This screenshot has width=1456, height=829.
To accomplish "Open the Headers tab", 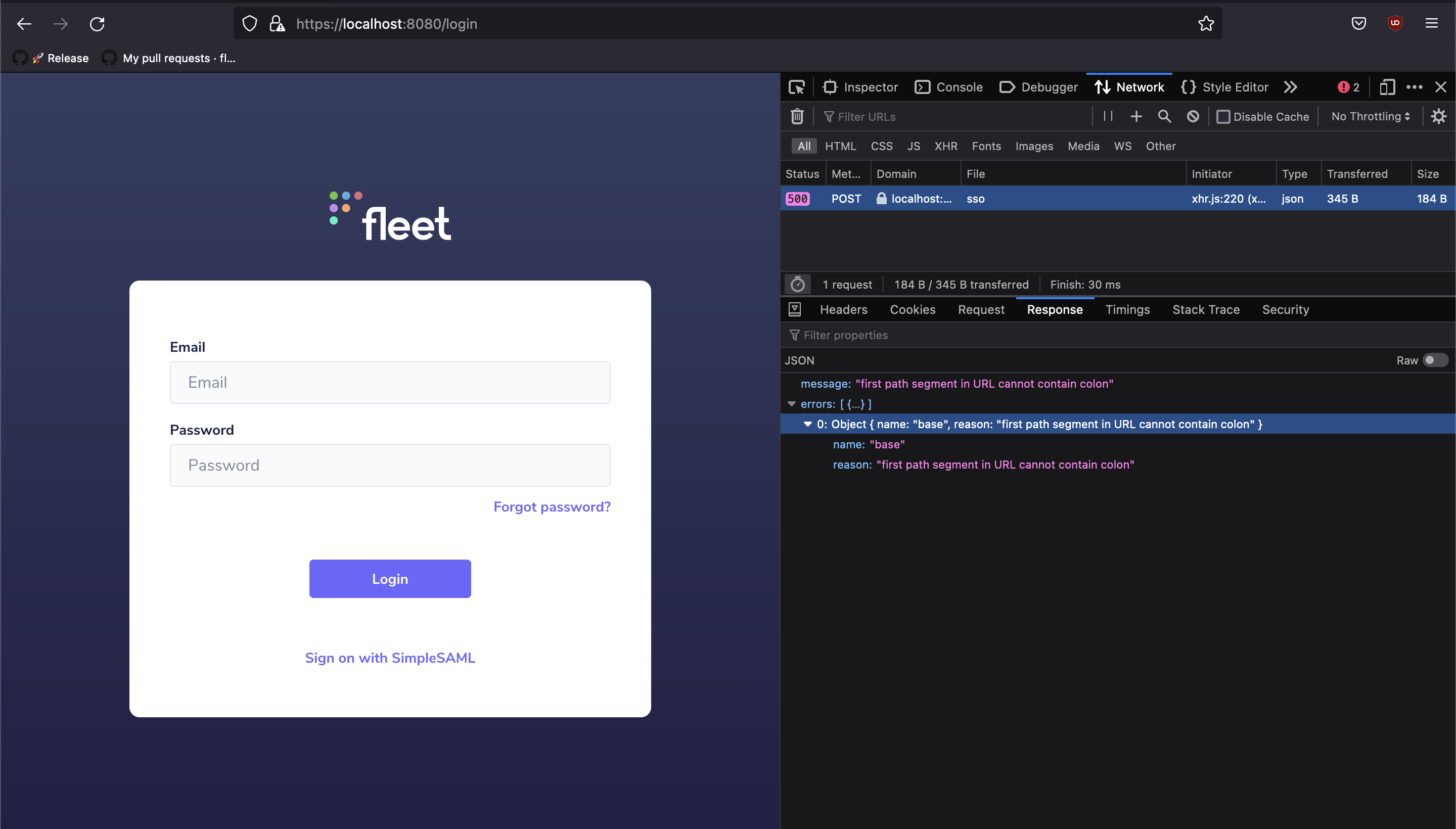I will click(x=843, y=310).
